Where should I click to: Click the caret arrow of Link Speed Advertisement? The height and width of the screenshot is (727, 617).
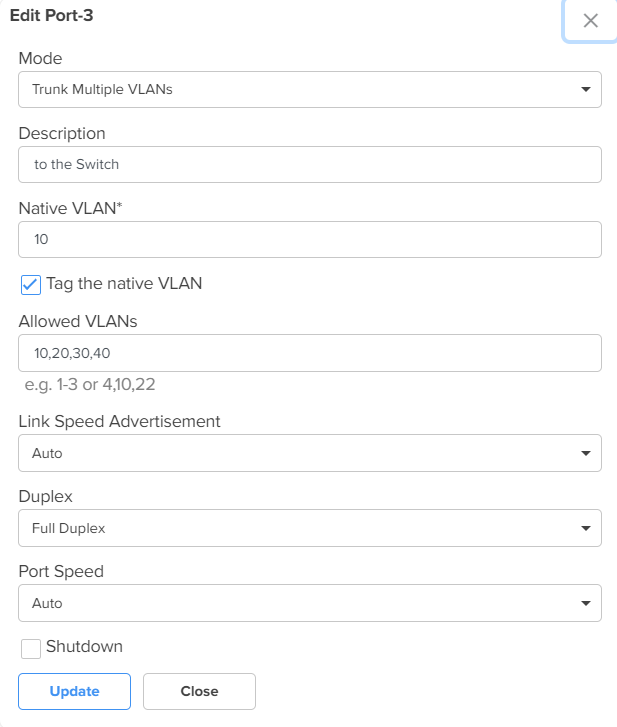point(586,453)
